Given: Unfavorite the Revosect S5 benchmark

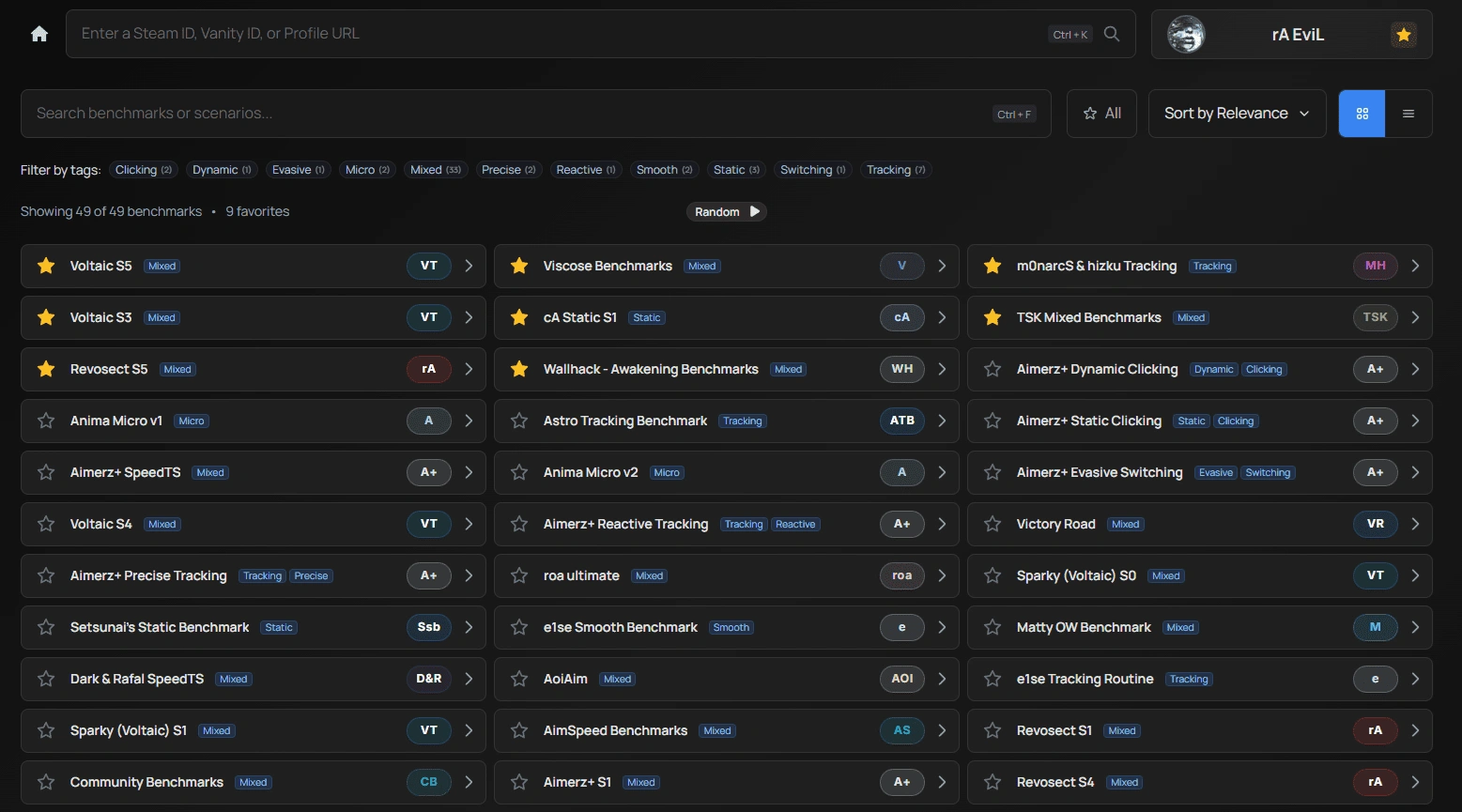Looking at the screenshot, I should click(x=45, y=369).
